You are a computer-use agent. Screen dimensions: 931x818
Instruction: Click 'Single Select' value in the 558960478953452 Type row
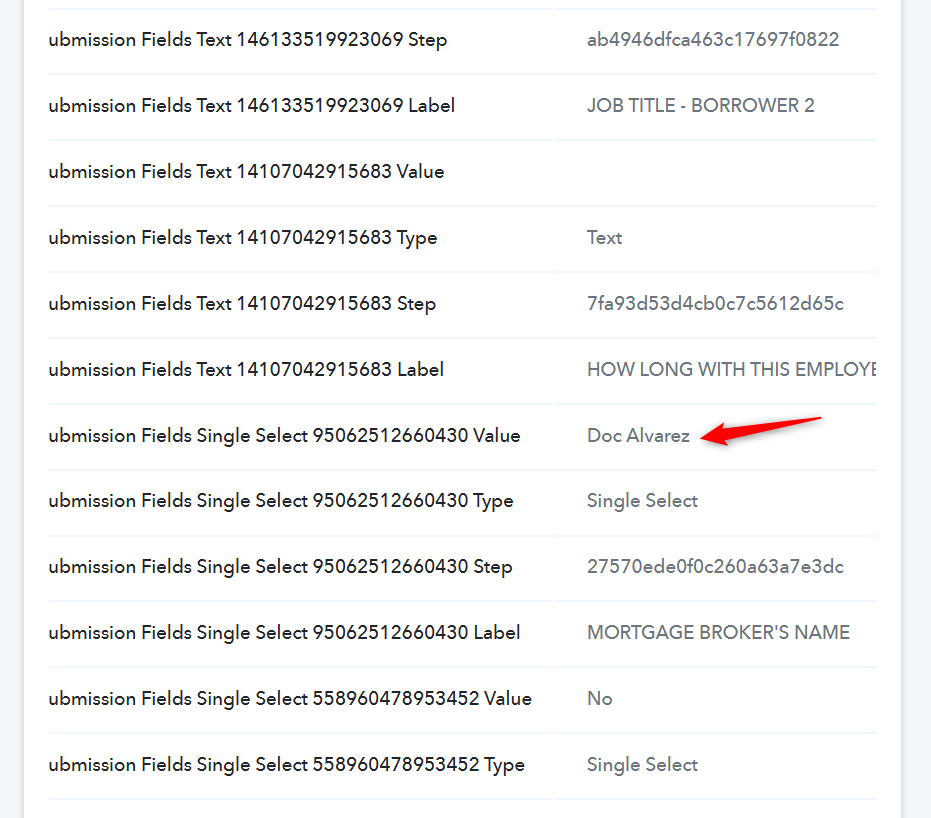point(642,764)
